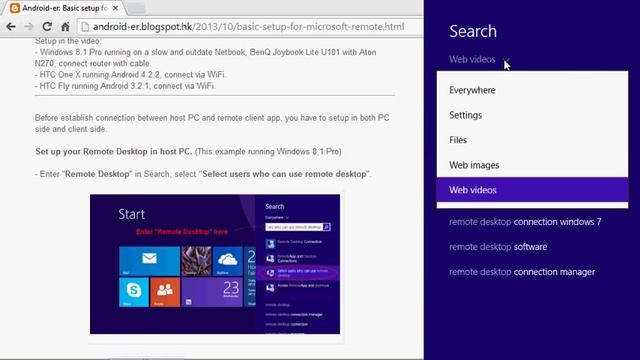Choose Web images from the scope list
Screen dimensions: 640x360
click(532, 165)
